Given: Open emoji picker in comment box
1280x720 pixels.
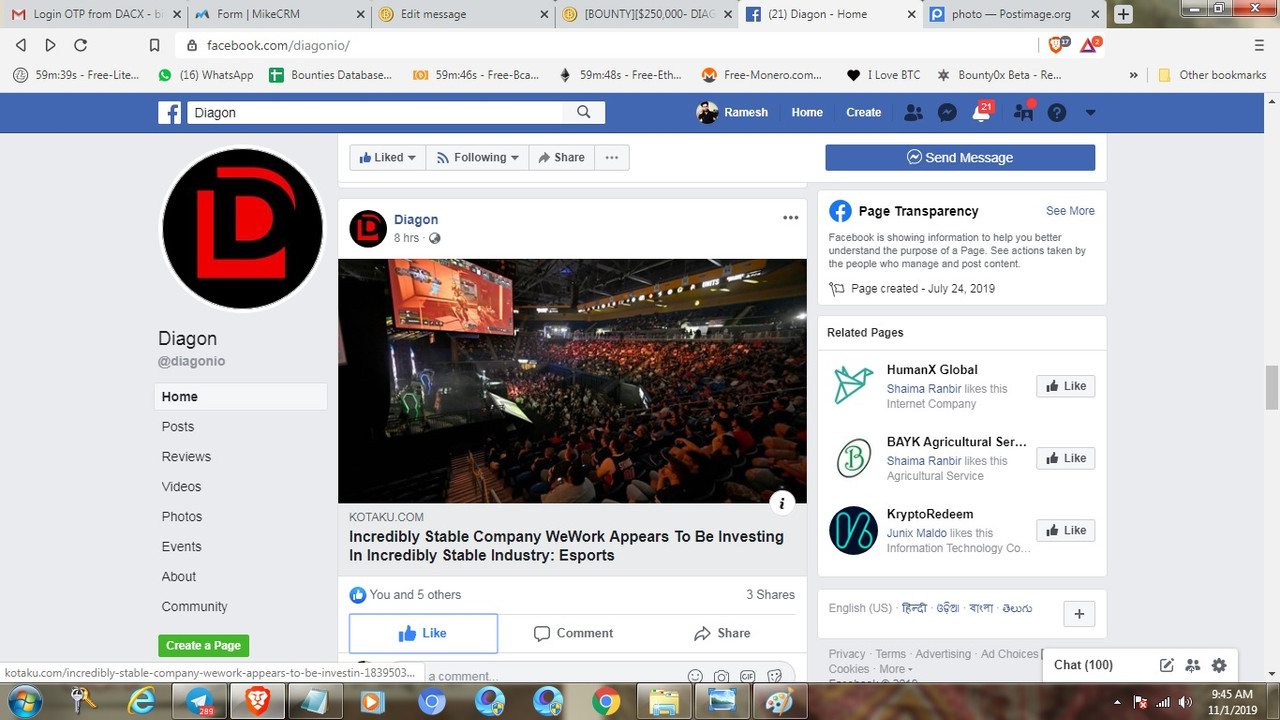Looking at the screenshot, I should pyautogui.click(x=695, y=676).
